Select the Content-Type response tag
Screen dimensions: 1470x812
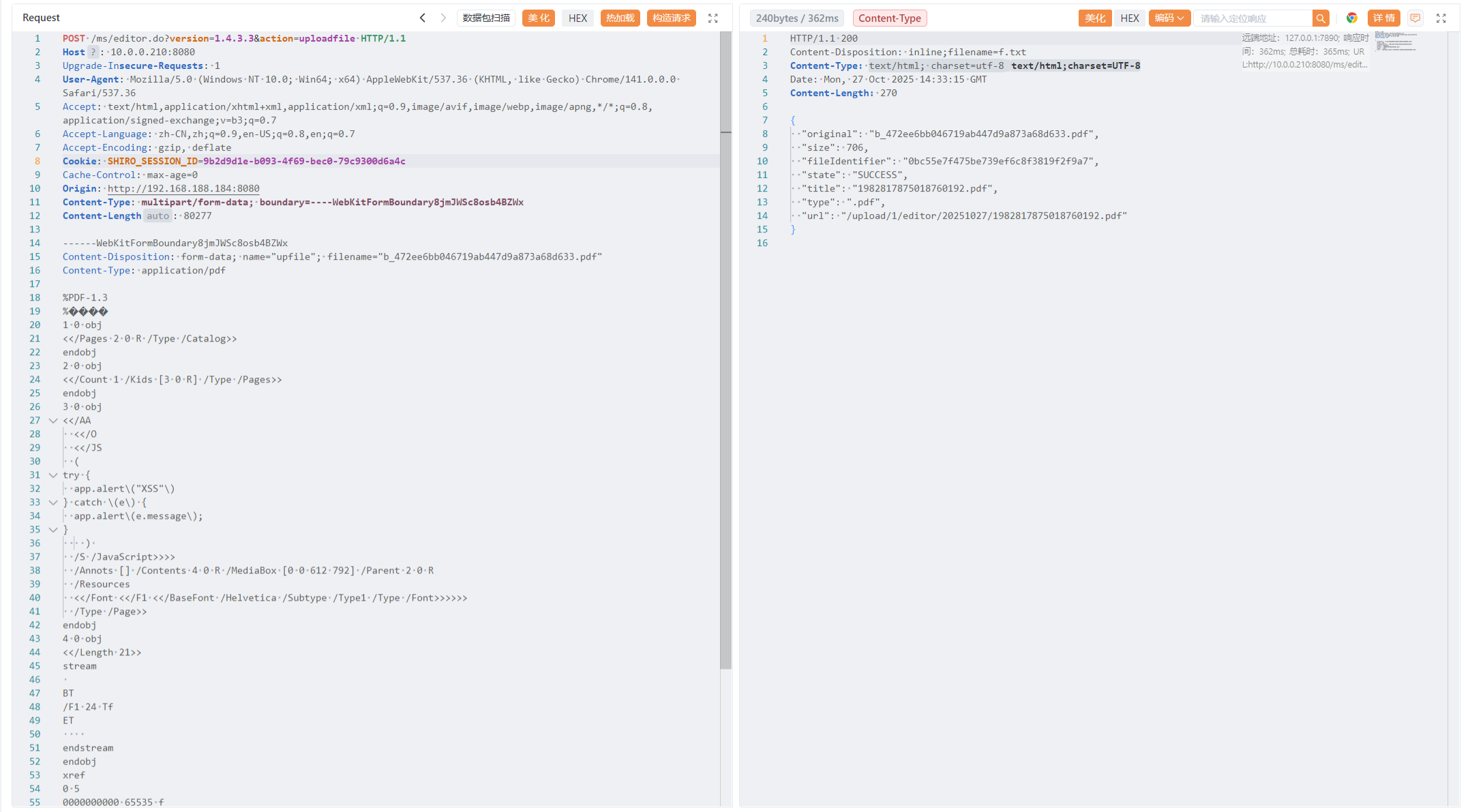(889, 18)
